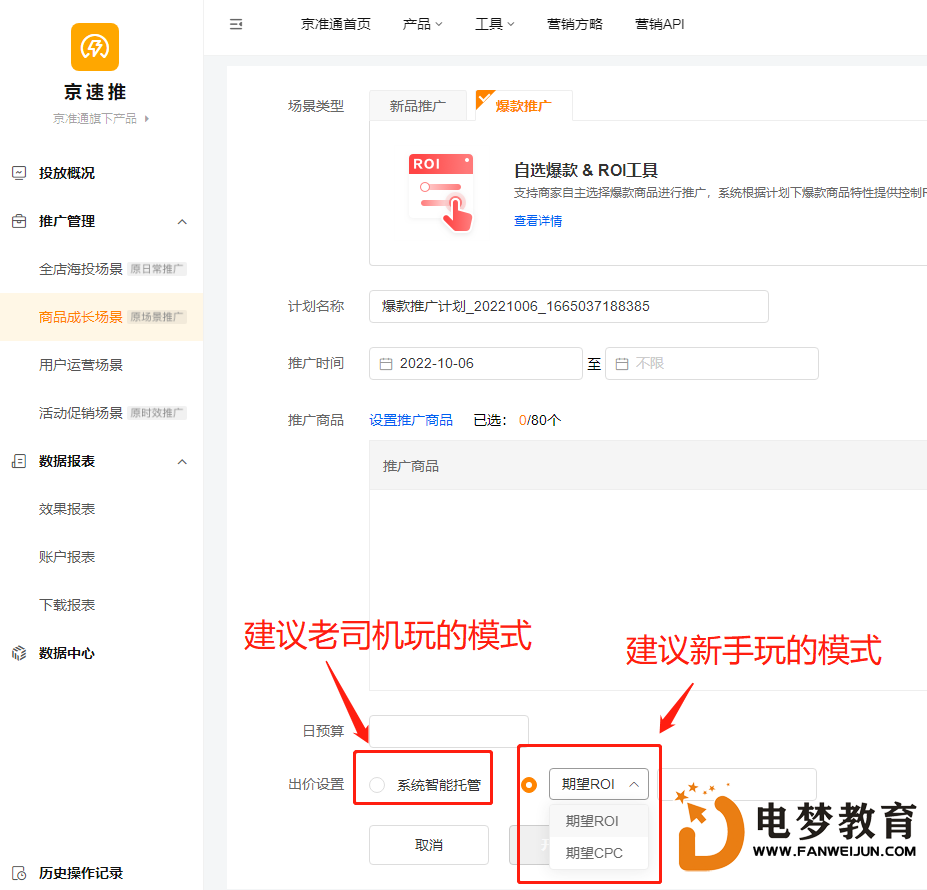Image resolution: width=927 pixels, height=890 pixels.
Task: Go to 京准通首页
Action: tap(336, 24)
